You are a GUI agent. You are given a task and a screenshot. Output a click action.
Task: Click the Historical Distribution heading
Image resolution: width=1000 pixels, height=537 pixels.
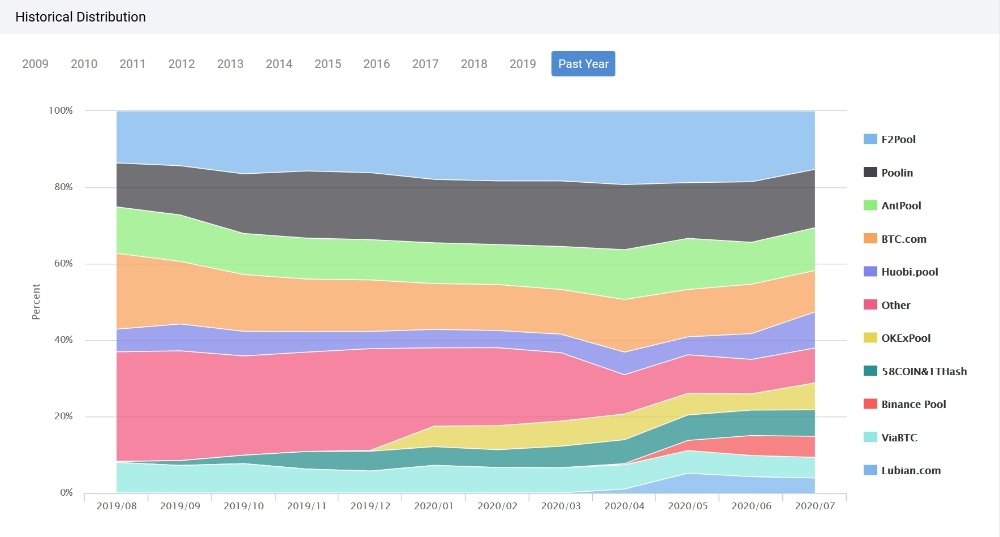(x=80, y=17)
